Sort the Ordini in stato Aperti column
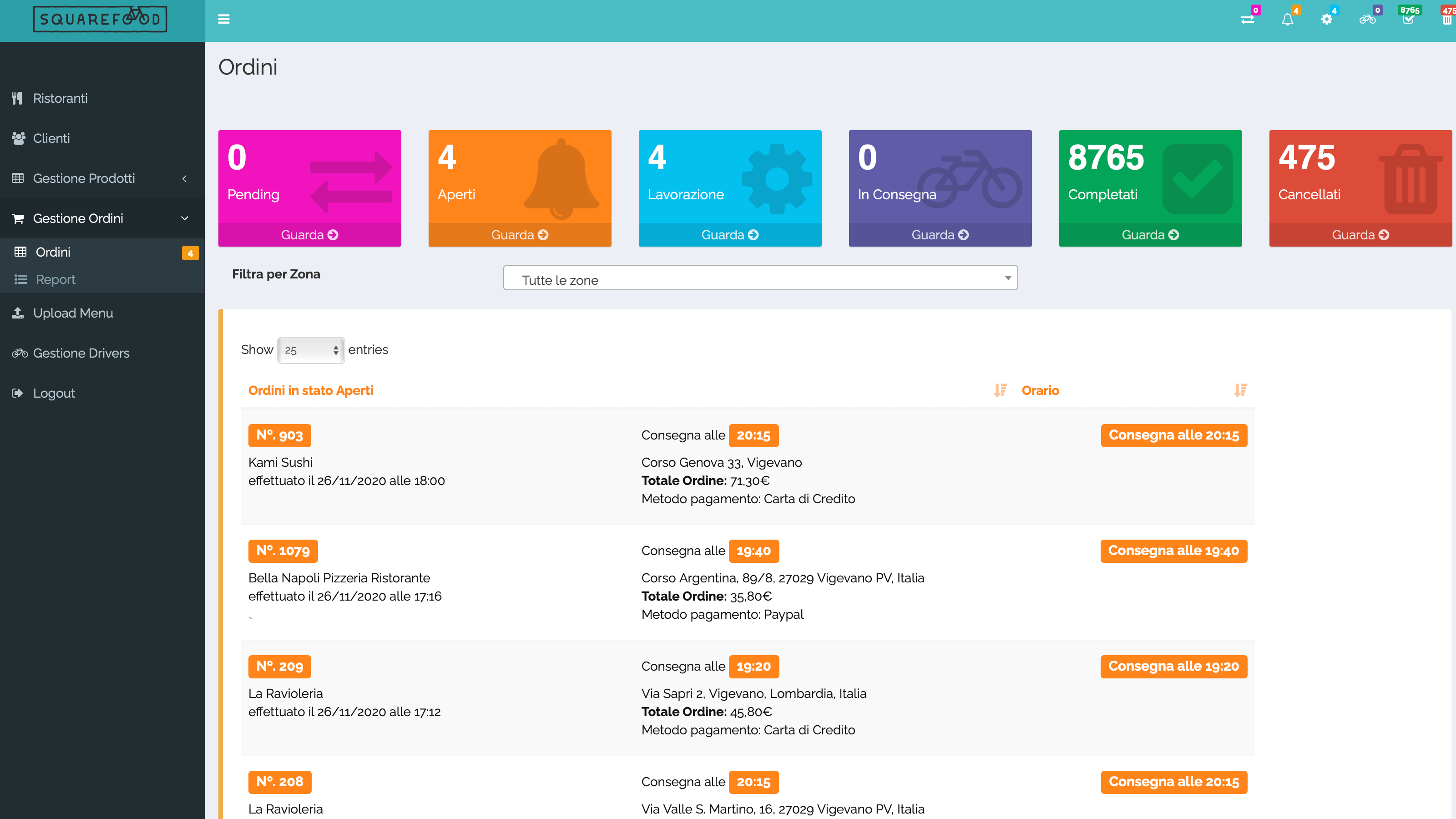Screen dimensions: 1456x819 [x=1000, y=390]
